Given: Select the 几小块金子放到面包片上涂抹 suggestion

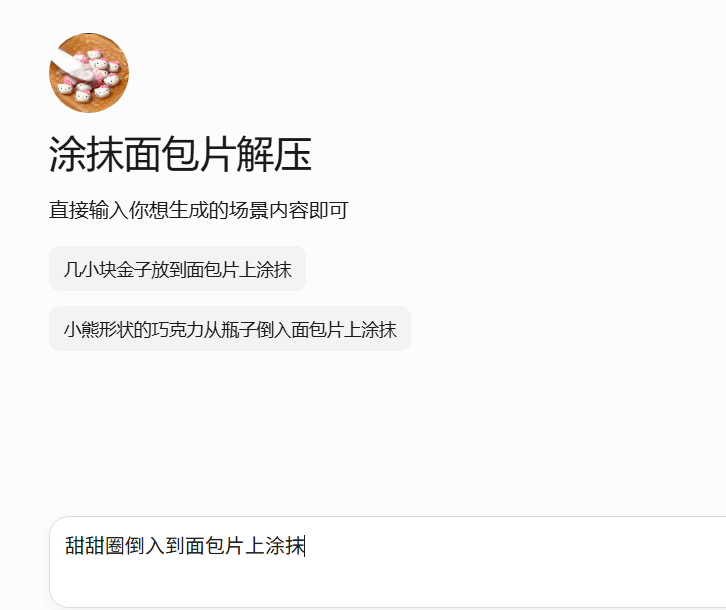Looking at the screenshot, I should click(177, 269).
